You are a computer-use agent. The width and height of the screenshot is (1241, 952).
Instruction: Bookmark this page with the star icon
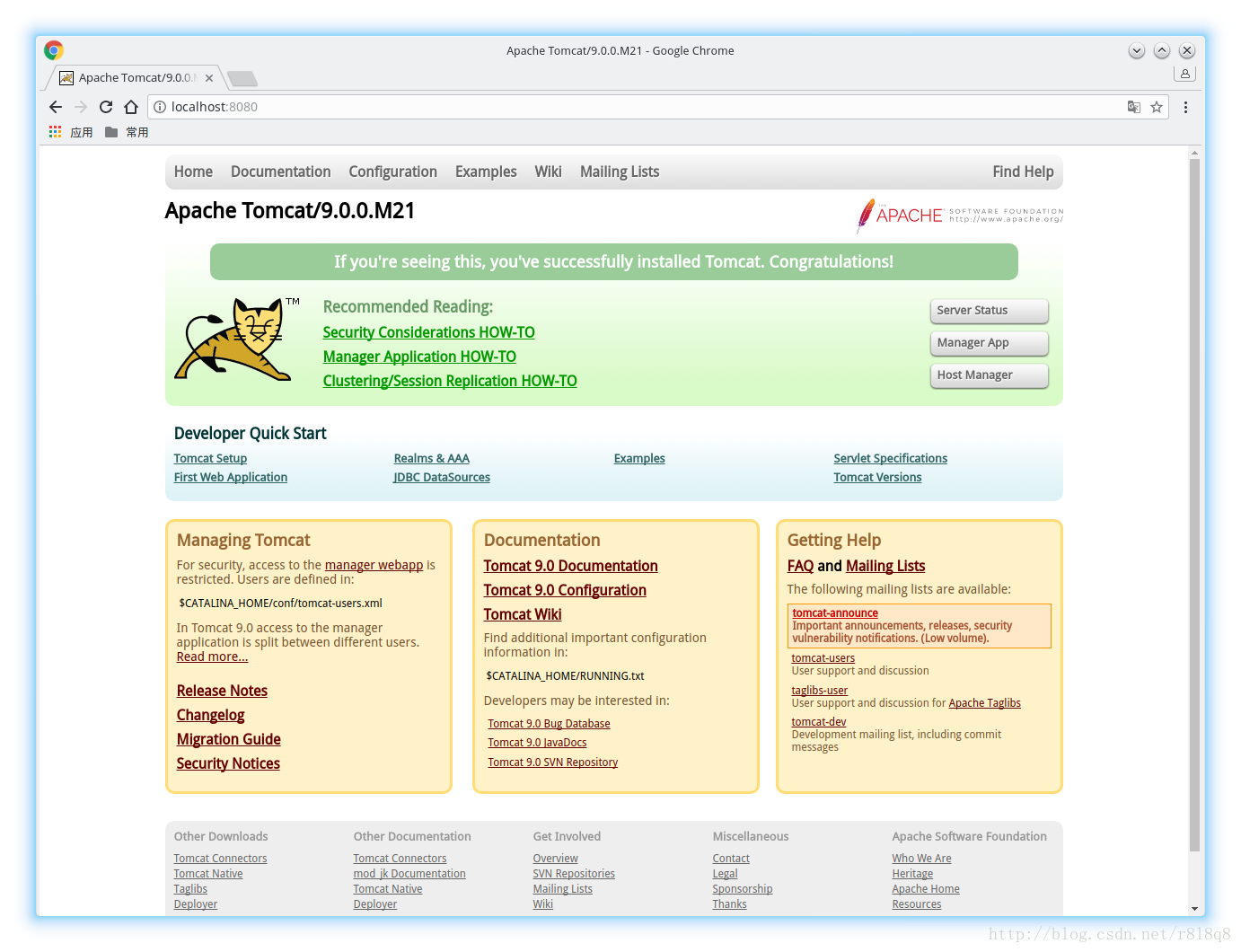click(1157, 107)
